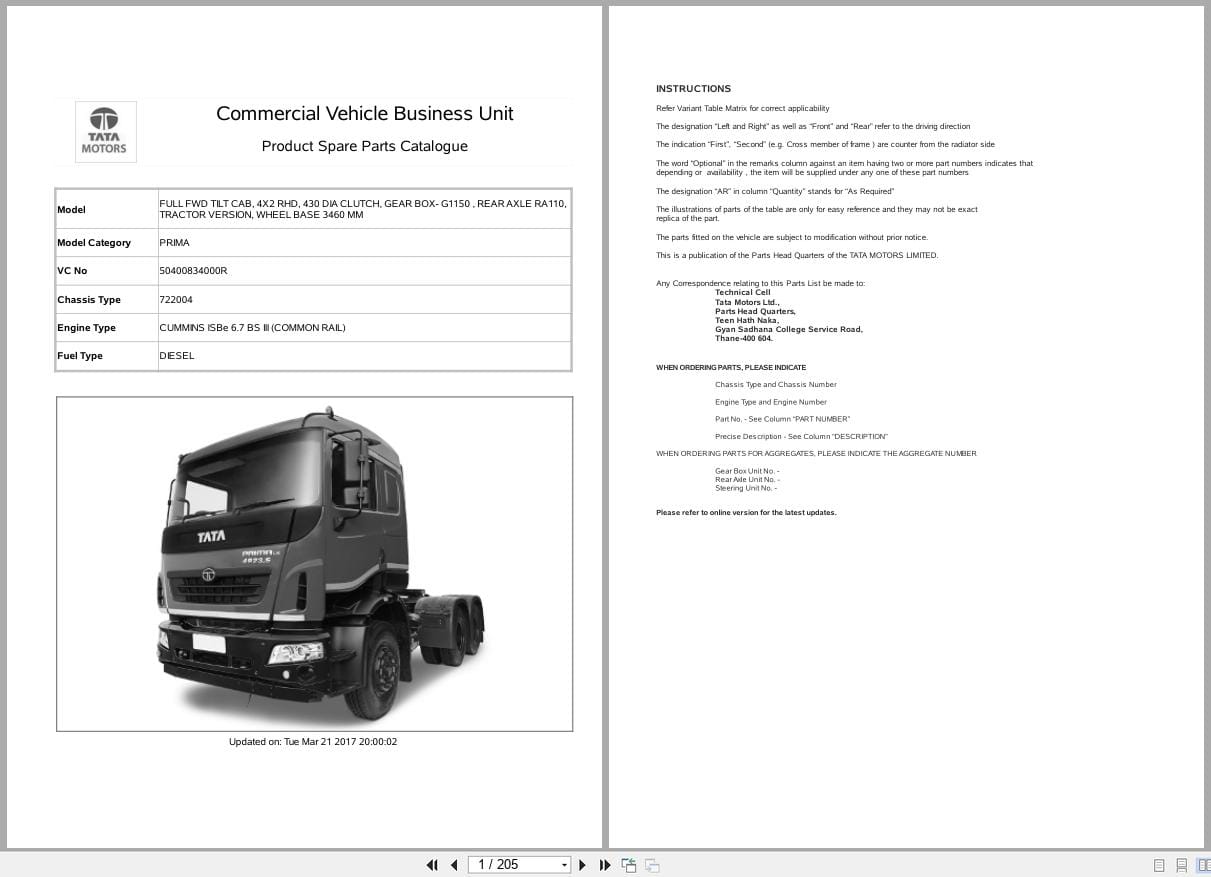Go to the previous page
1211x877 pixels.
click(x=454, y=865)
